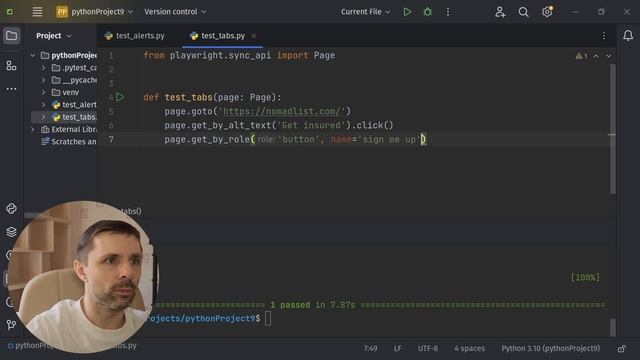Toggle the read-only lock icon
640x360 pixels.
tap(621, 349)
